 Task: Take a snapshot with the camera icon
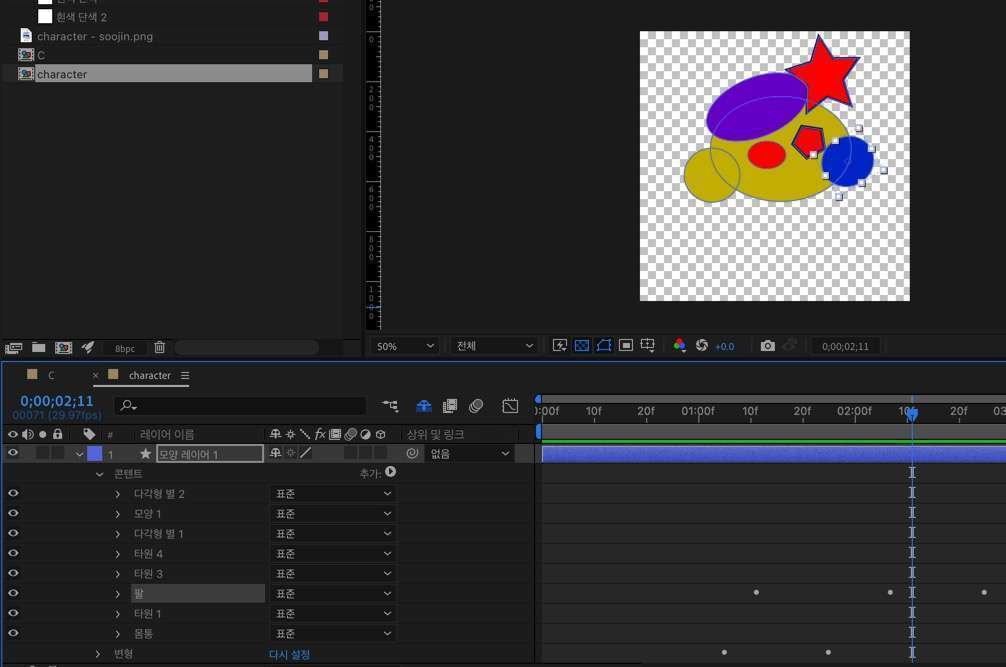click(x=767, y=346)
